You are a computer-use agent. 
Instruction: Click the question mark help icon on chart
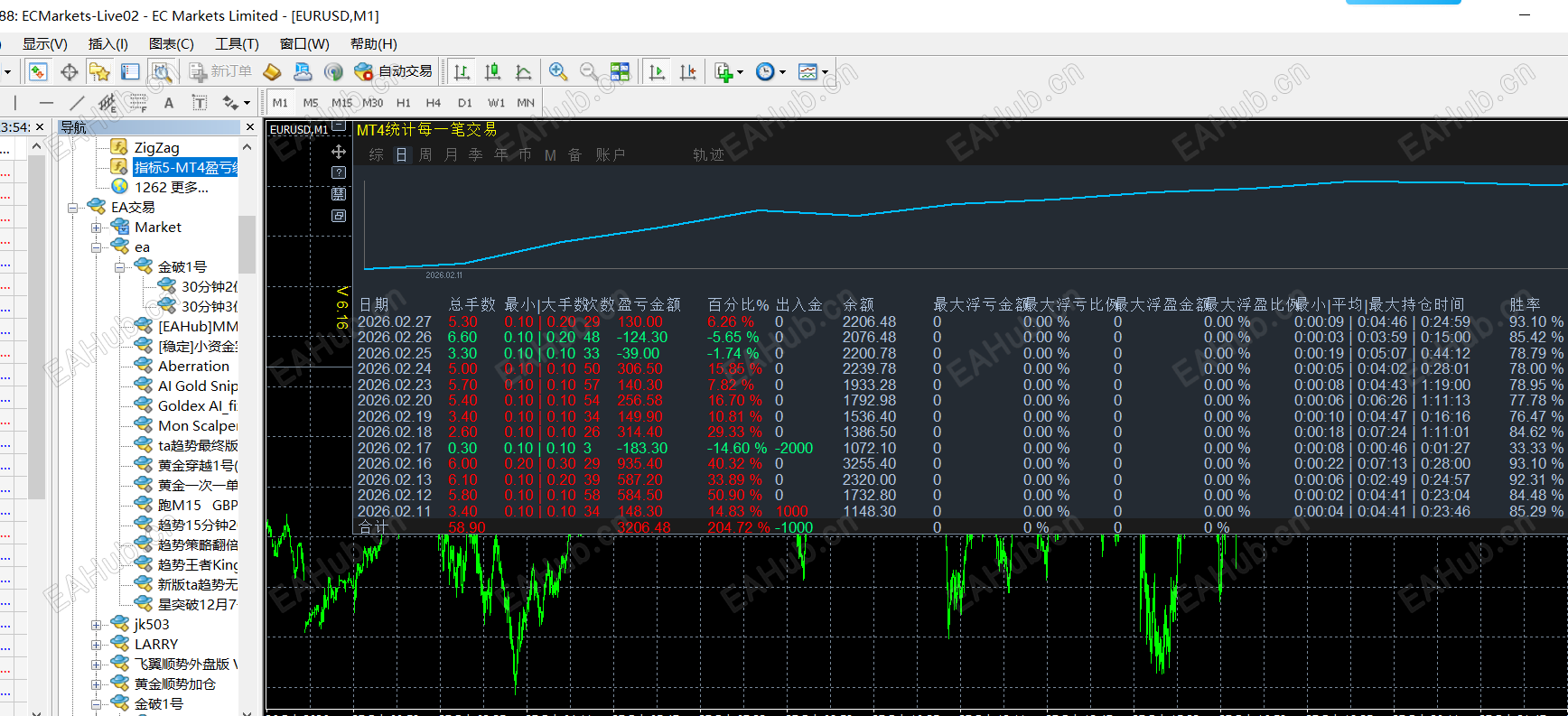point(339,172)
